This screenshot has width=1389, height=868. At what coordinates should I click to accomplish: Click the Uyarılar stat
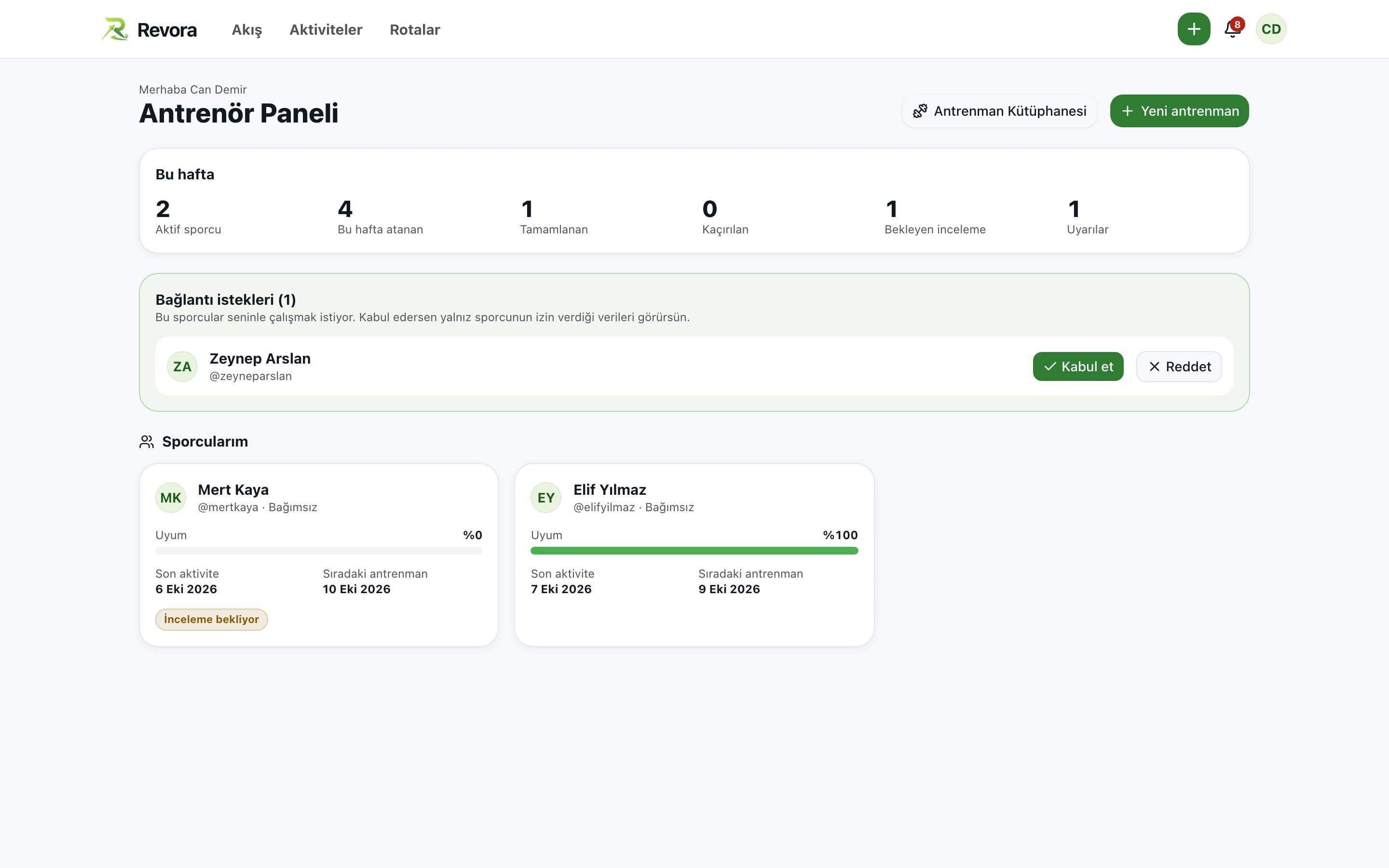pos(1087,217)
